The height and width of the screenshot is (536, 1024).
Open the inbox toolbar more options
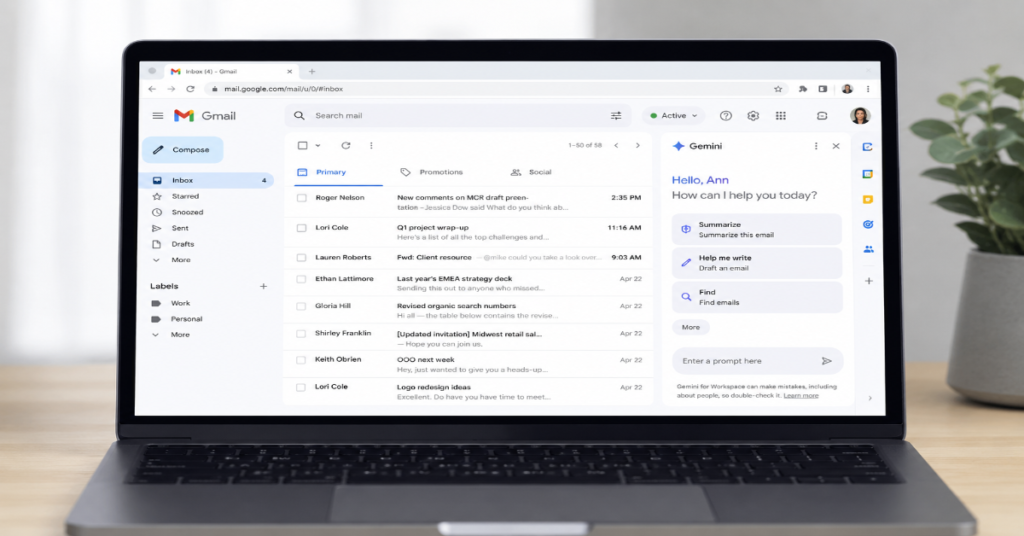point(371,146)
